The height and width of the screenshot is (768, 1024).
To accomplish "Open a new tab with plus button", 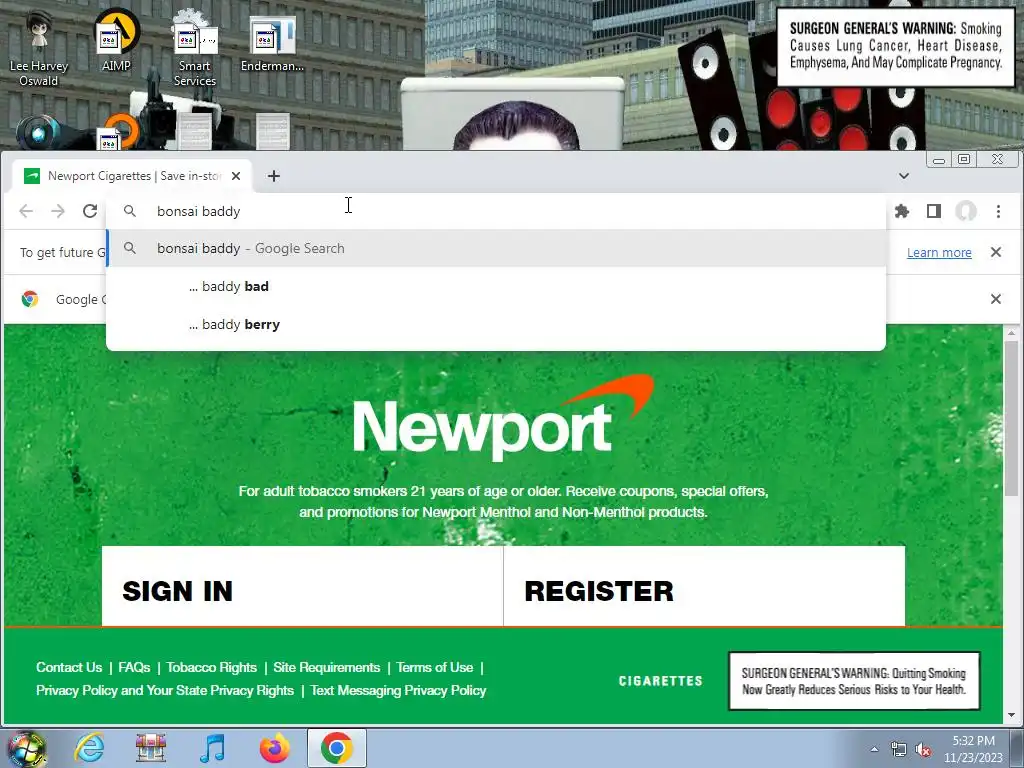I will tap(274, 176).
